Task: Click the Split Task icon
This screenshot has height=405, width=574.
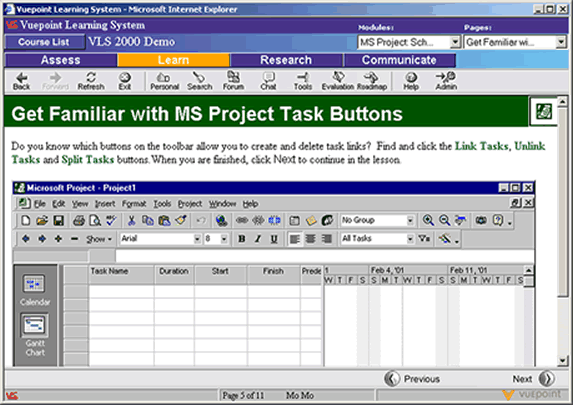Action: pos(274,220)
